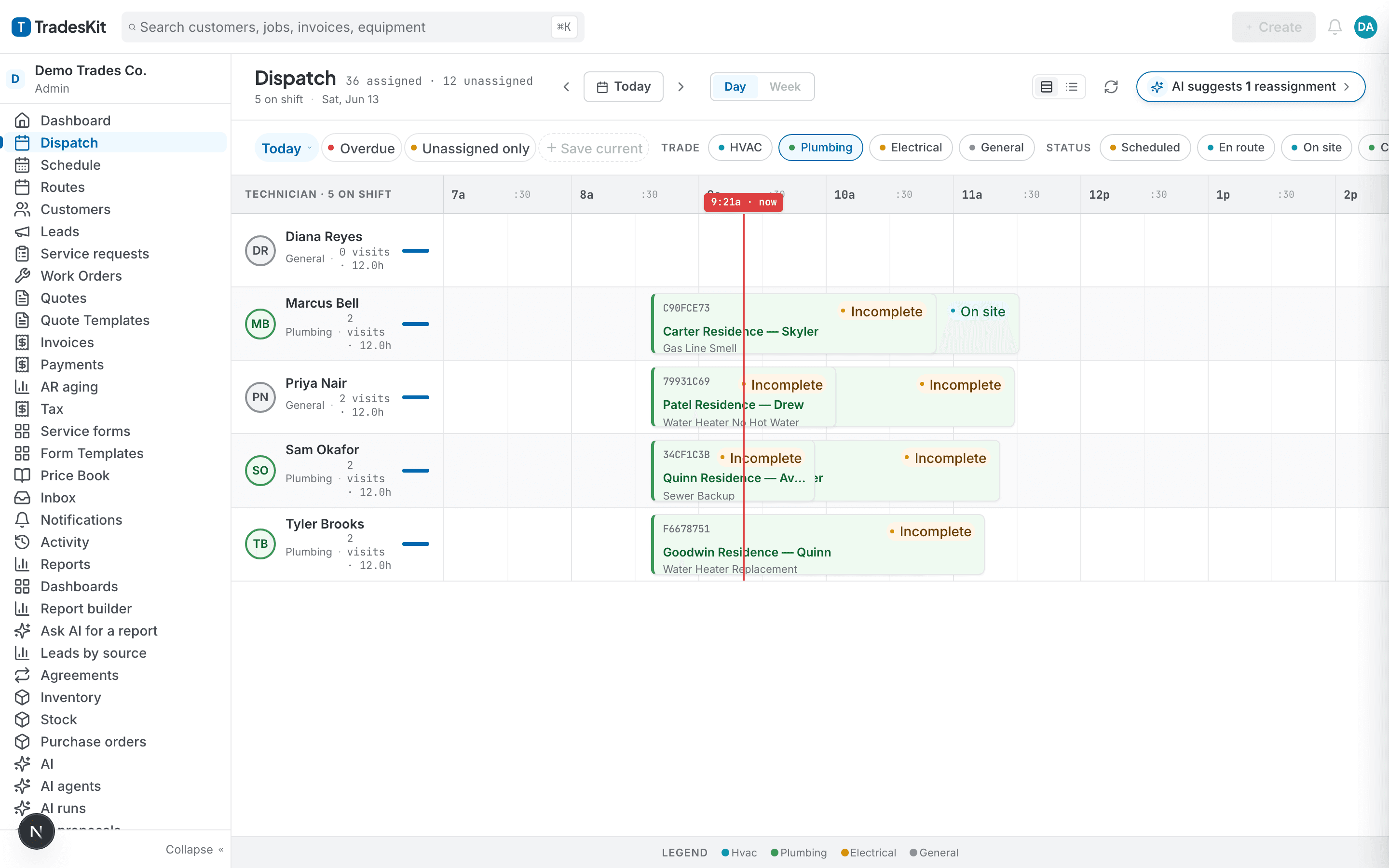Expand AI suggests 1 reassignment
Viewport: 1389px width, 868px height.
click(x=1250, y=87)
